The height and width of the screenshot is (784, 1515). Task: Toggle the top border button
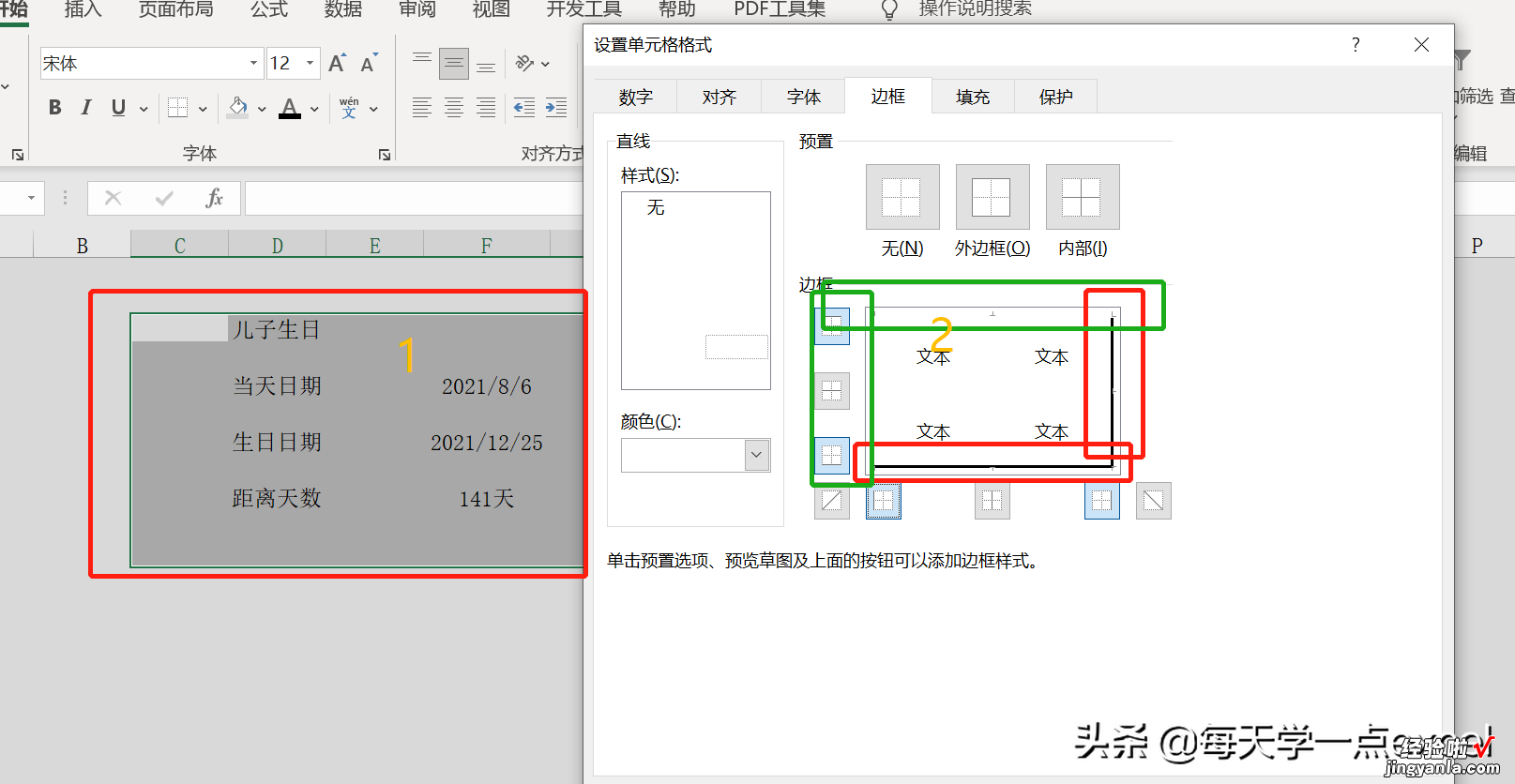(832, 325)
